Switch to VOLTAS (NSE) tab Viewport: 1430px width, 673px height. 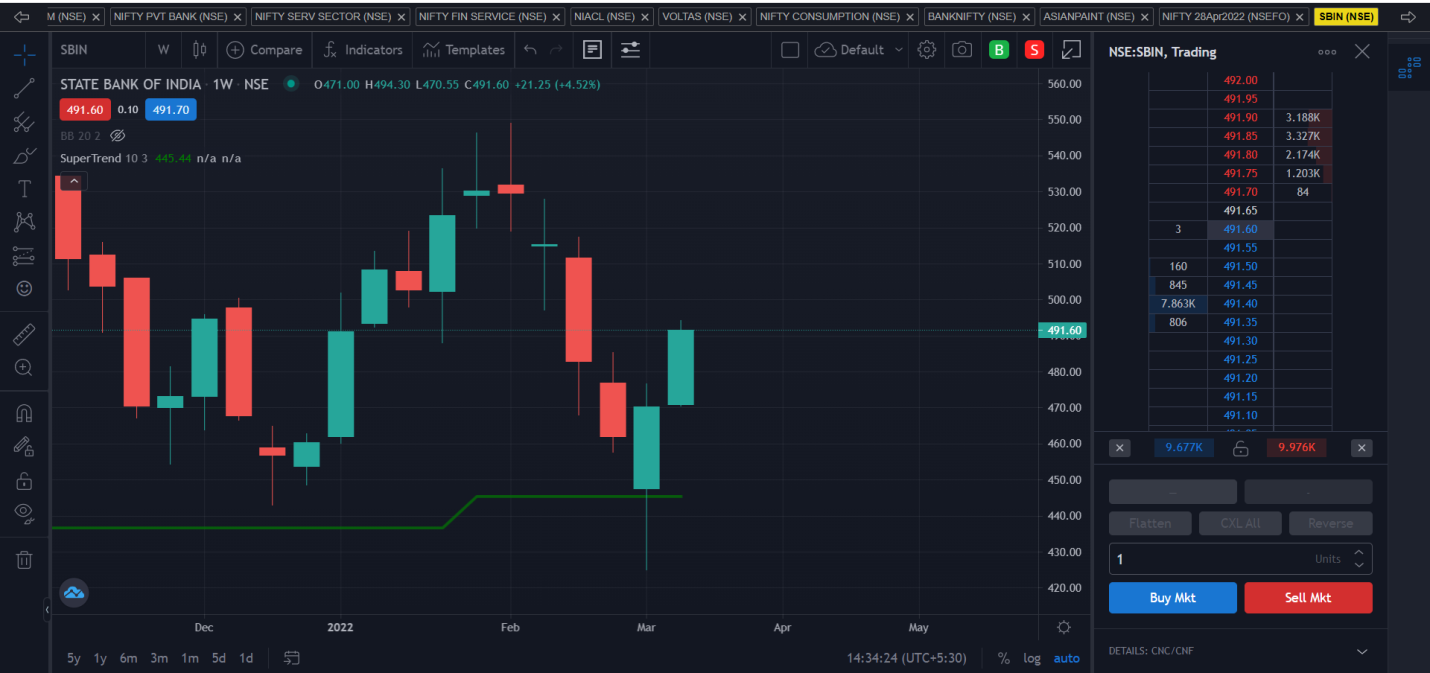[x=704, y=17]
